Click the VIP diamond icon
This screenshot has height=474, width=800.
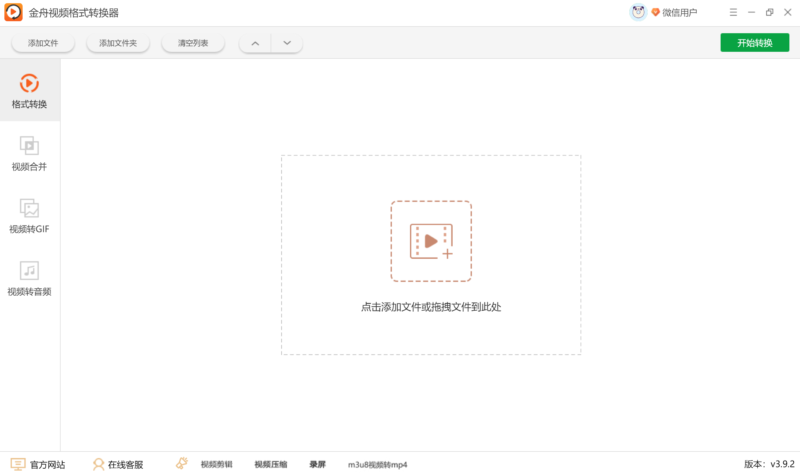[x=656, y=13]
